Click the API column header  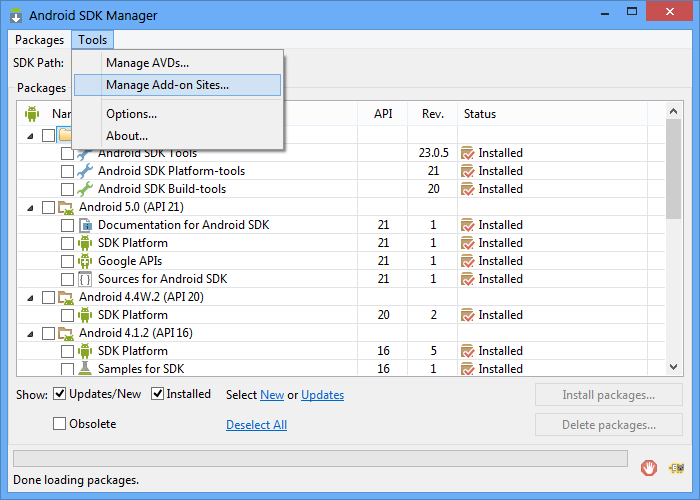tap(383, 114)
